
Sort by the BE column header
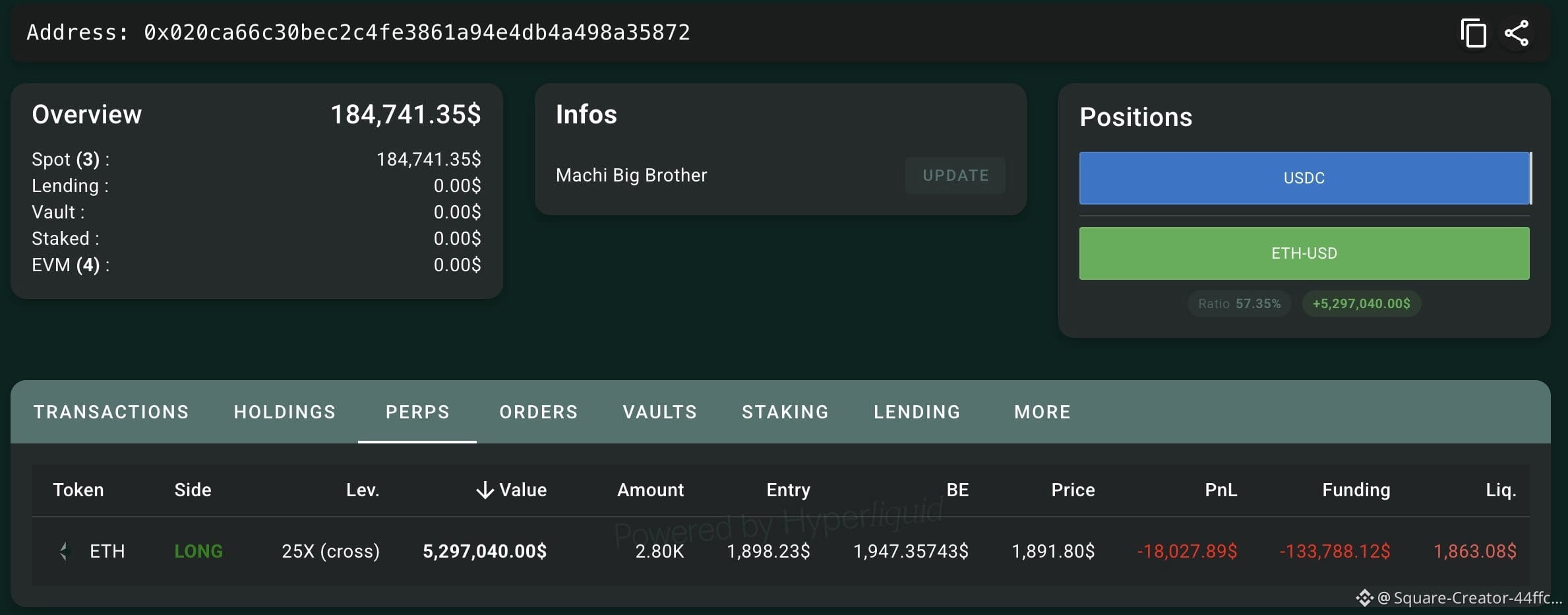click(x=957, y=490)
